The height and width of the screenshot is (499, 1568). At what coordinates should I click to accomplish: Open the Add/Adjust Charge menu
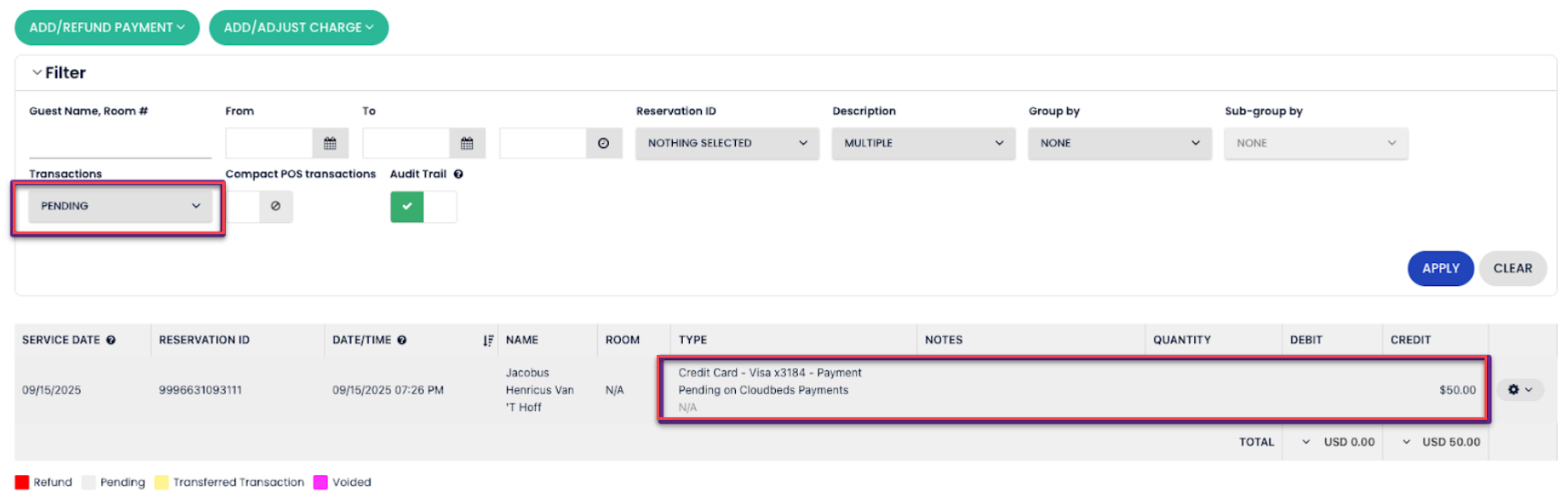pos(298,27)
